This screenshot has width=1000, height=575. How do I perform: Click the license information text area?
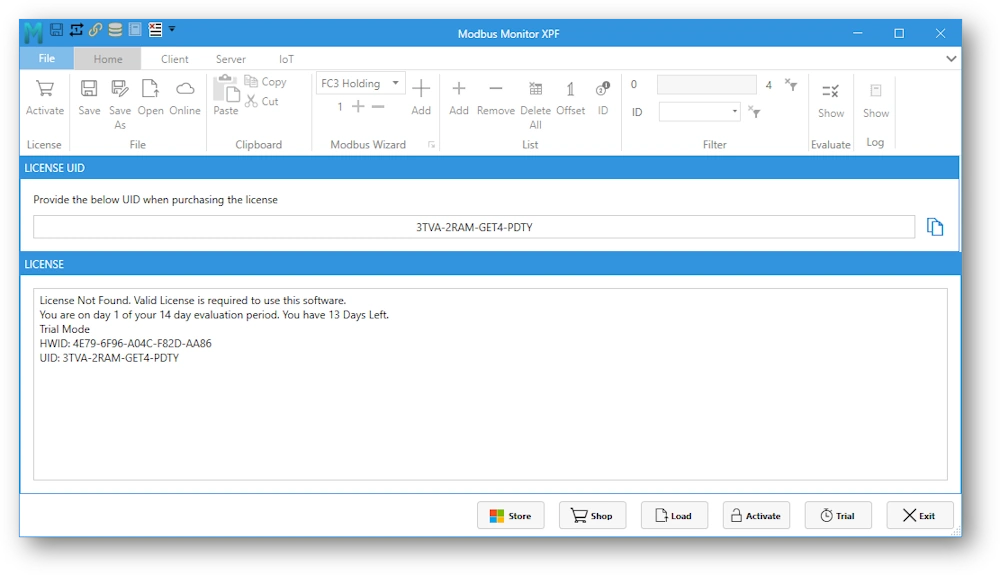pyautogui.click(x=490, y=384)
